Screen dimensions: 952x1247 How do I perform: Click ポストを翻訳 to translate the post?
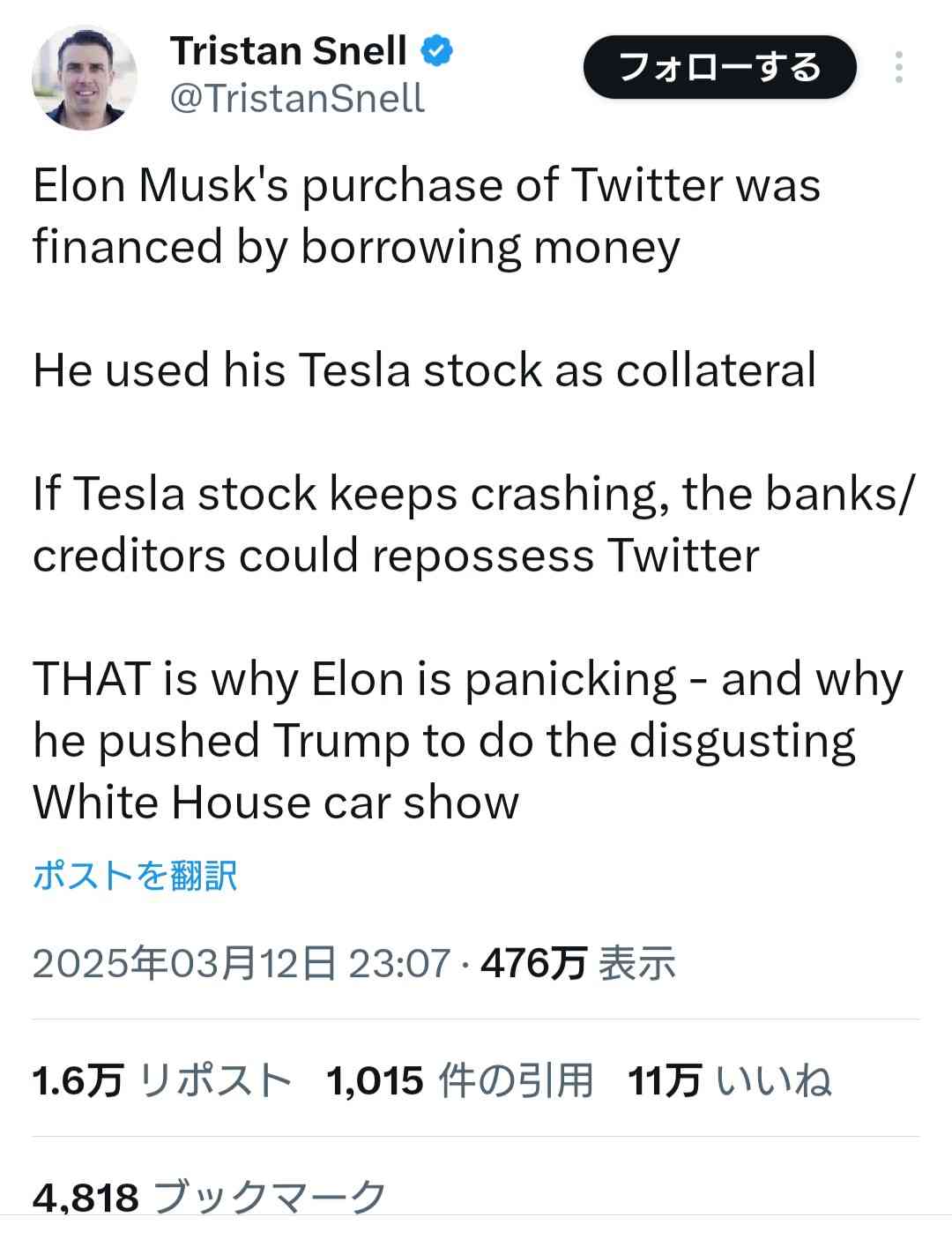(135, 876)
